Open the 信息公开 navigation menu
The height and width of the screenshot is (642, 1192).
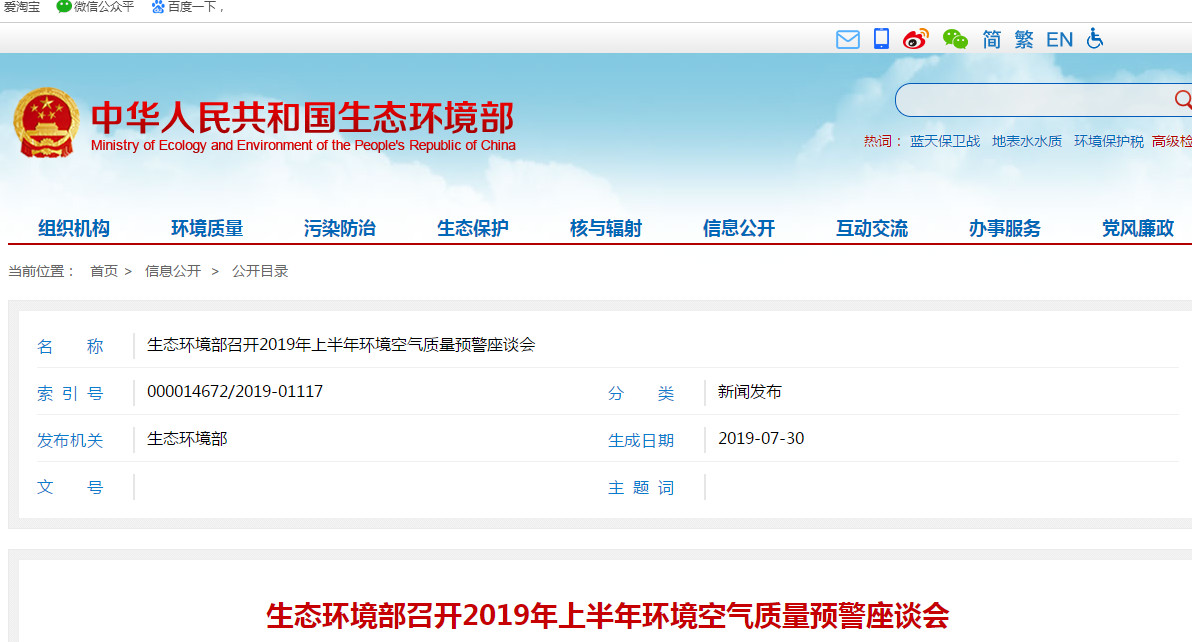pyautogui.click(x=739, y=228)
